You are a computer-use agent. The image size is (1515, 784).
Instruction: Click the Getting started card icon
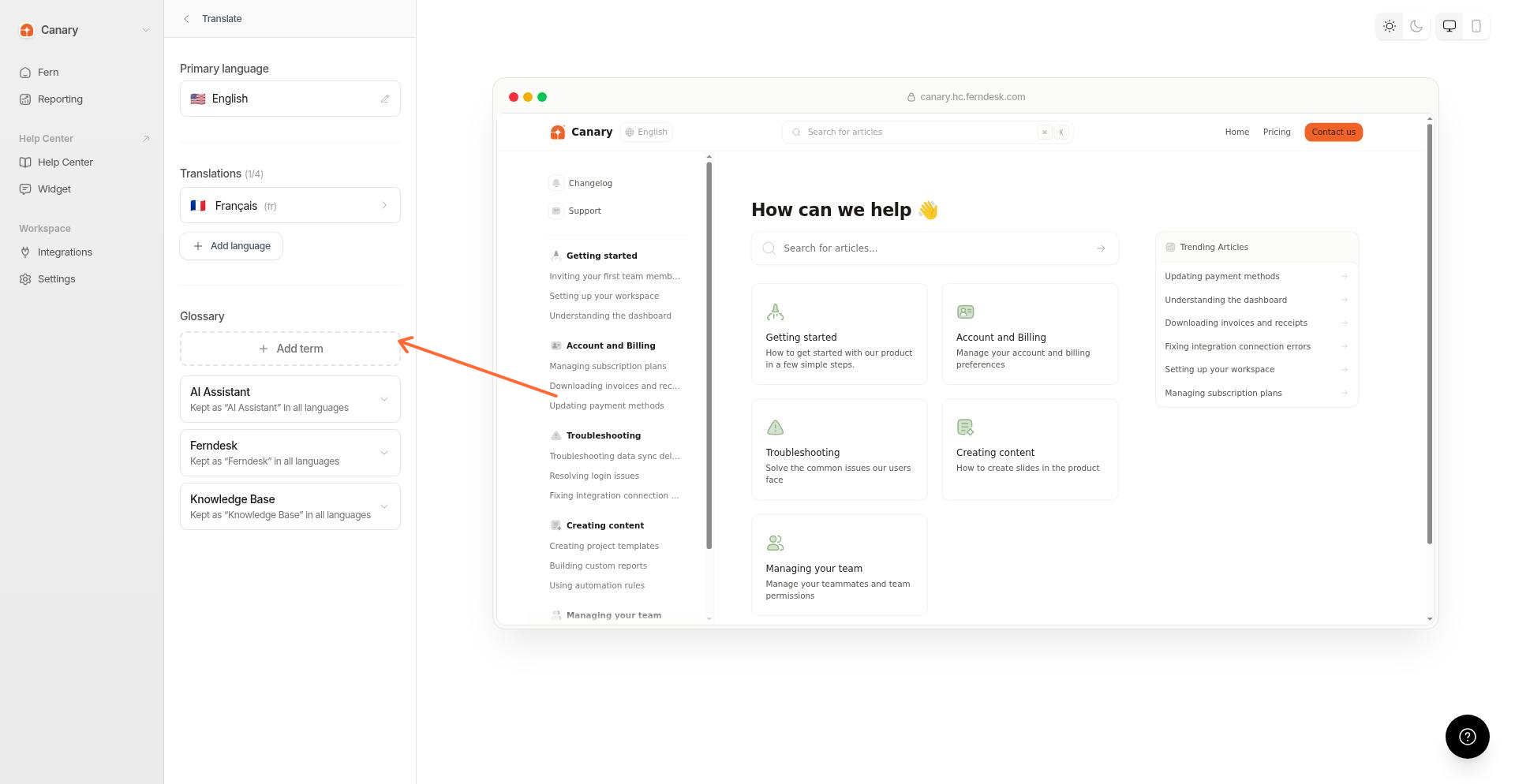click(775, 312)
